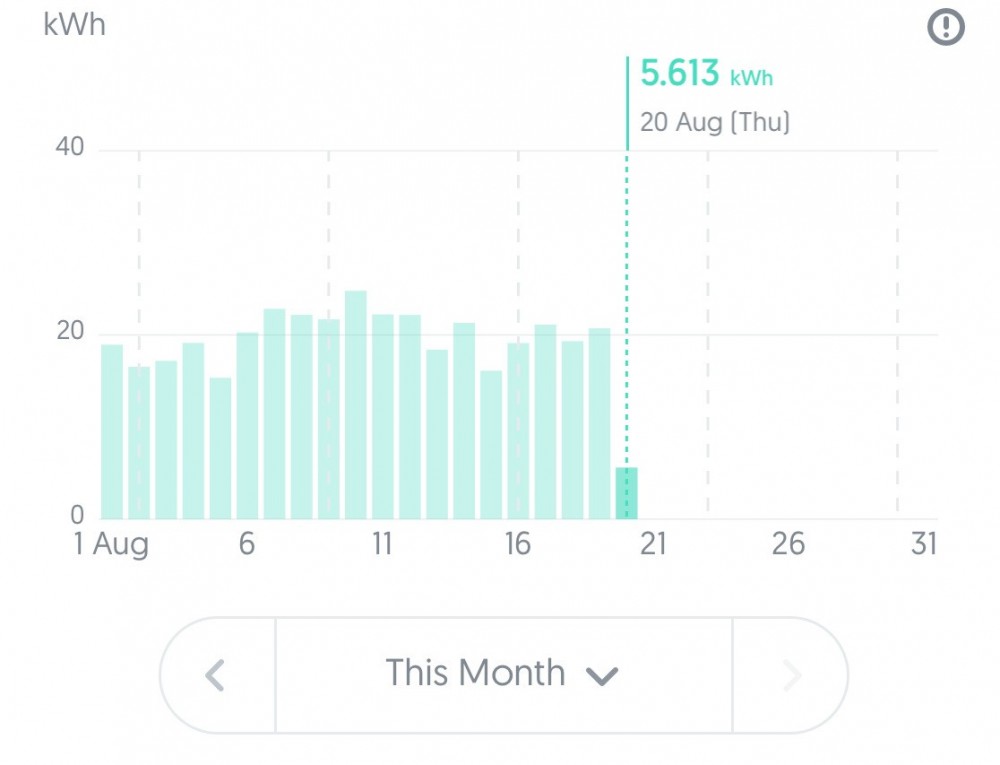1000x765 pixels.
Task: Select the tallest bar on 10 Aug
Action: [355, 405]
